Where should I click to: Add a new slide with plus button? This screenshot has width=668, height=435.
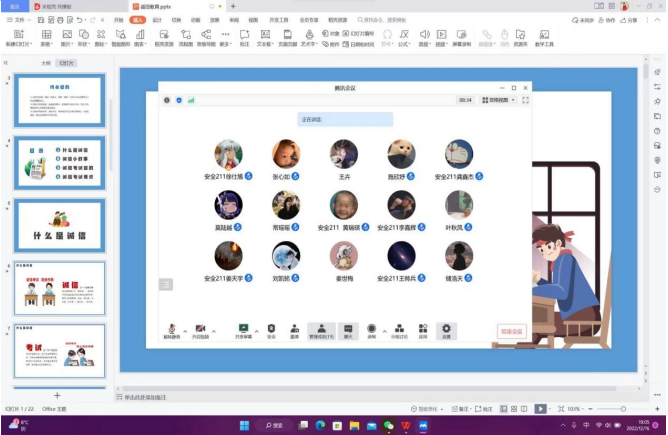[57, 395]
